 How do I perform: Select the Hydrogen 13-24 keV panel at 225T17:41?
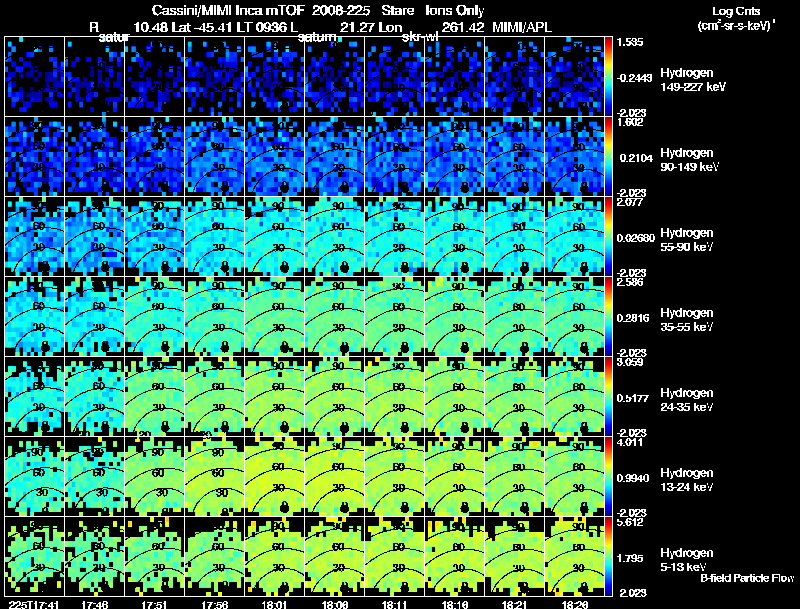click(x=35, y=477)
